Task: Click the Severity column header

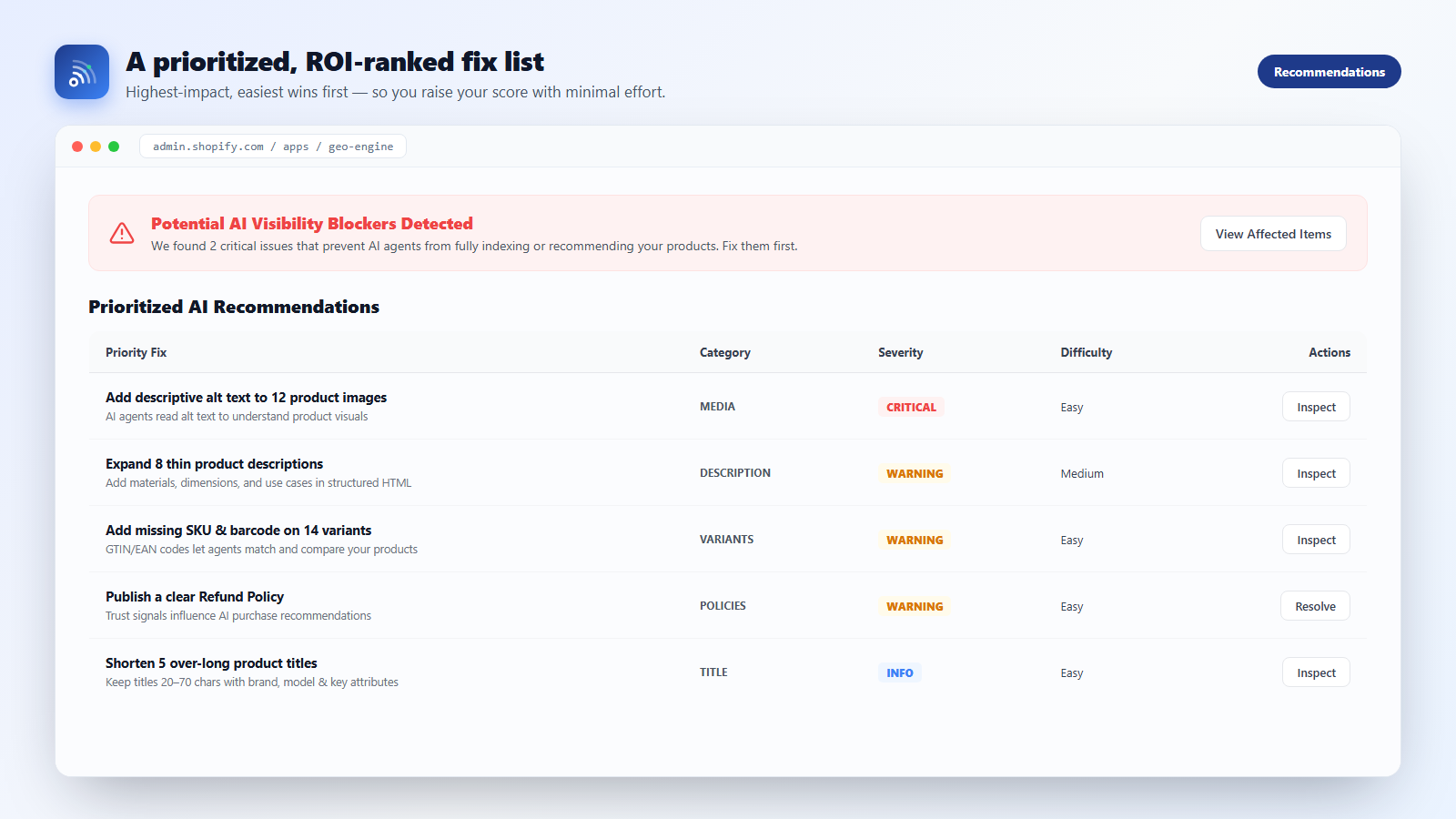Action: pos(900,352)
